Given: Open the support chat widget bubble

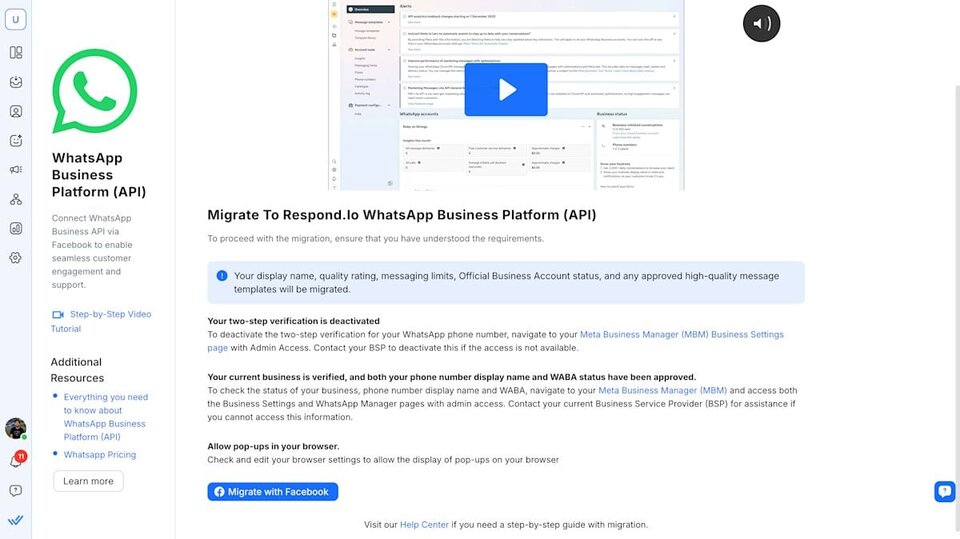Looking at the screenshot, I should [x=945, y=491].
